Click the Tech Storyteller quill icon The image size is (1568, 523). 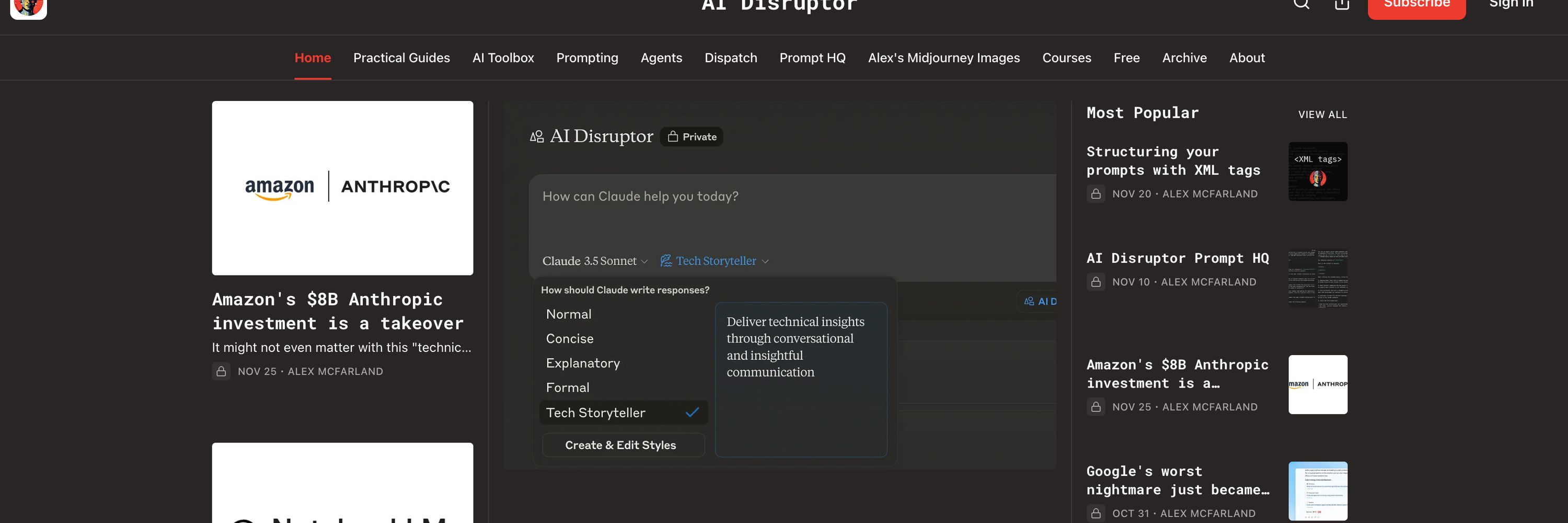[x=666, y=260]
